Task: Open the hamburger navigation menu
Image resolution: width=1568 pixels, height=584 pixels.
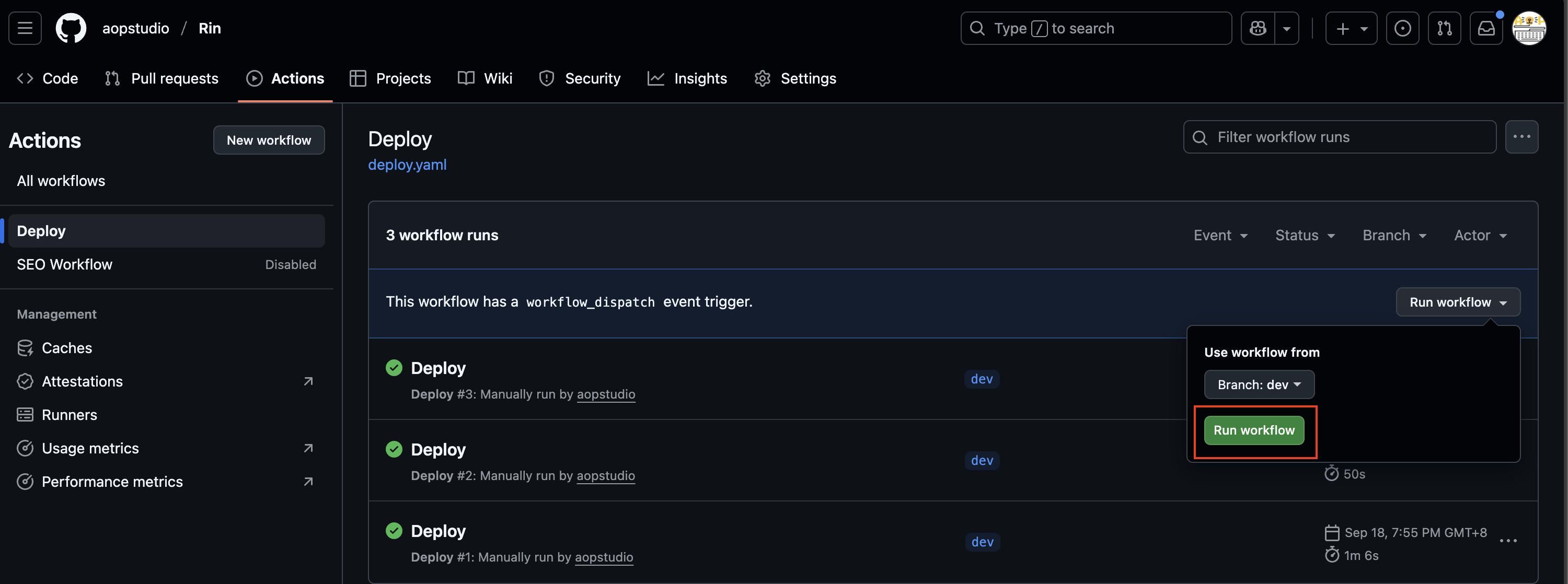Action: tap(25, 28)
